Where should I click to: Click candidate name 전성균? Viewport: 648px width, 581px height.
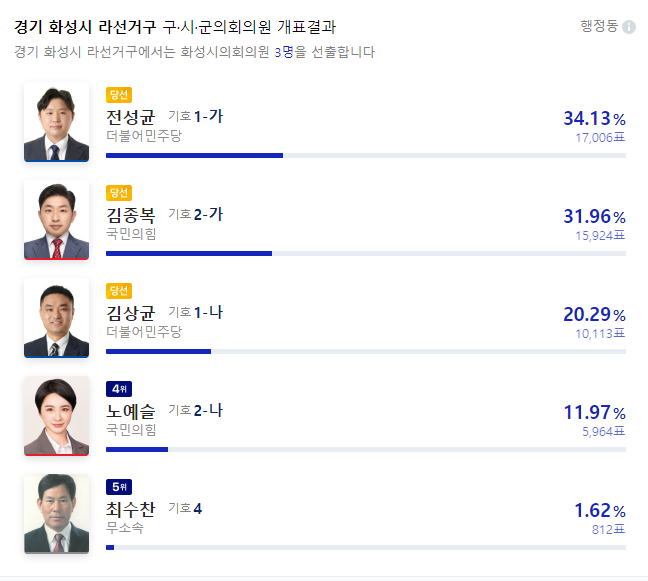[x=130, y=117]
